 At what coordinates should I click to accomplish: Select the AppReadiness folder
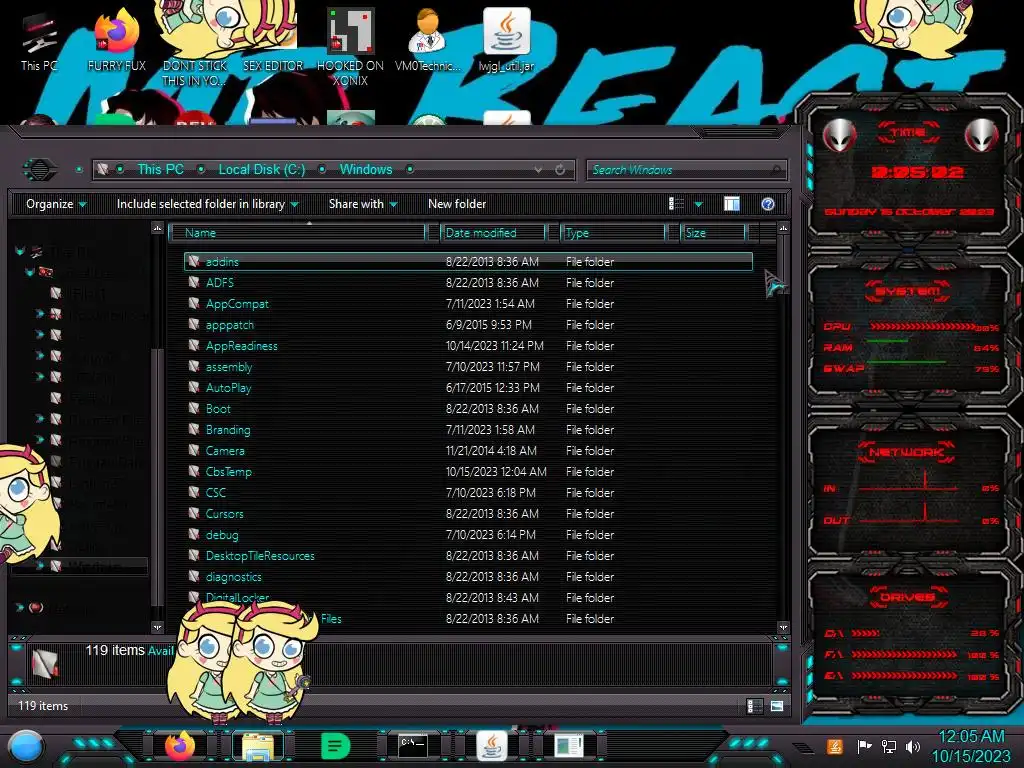click(468, 345)
